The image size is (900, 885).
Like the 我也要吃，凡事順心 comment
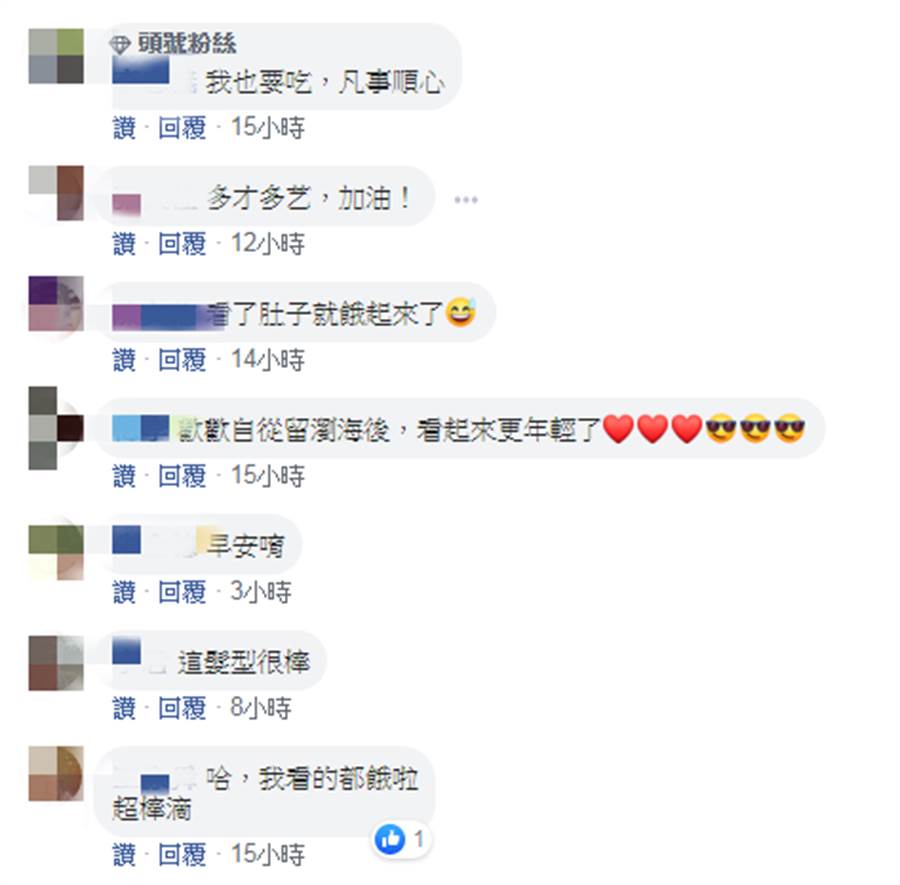(x=125, y=127)
